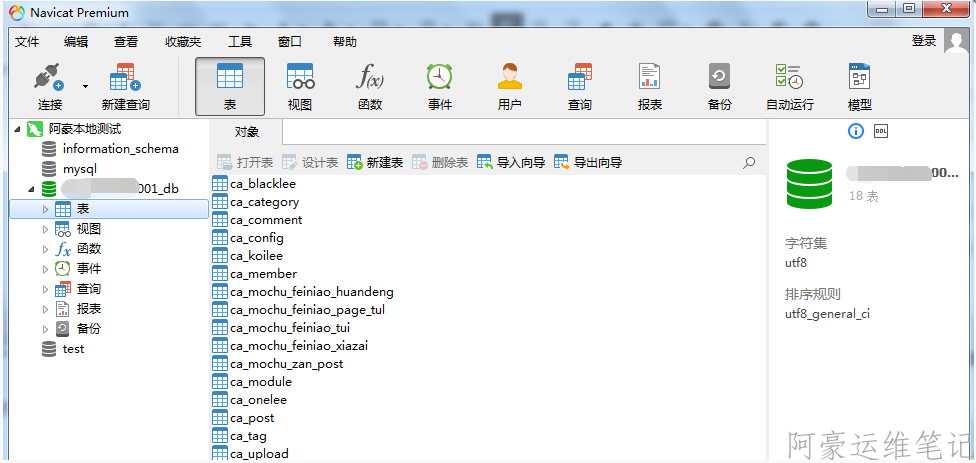Expand the 视图 tree node arrow

point(45,229)
